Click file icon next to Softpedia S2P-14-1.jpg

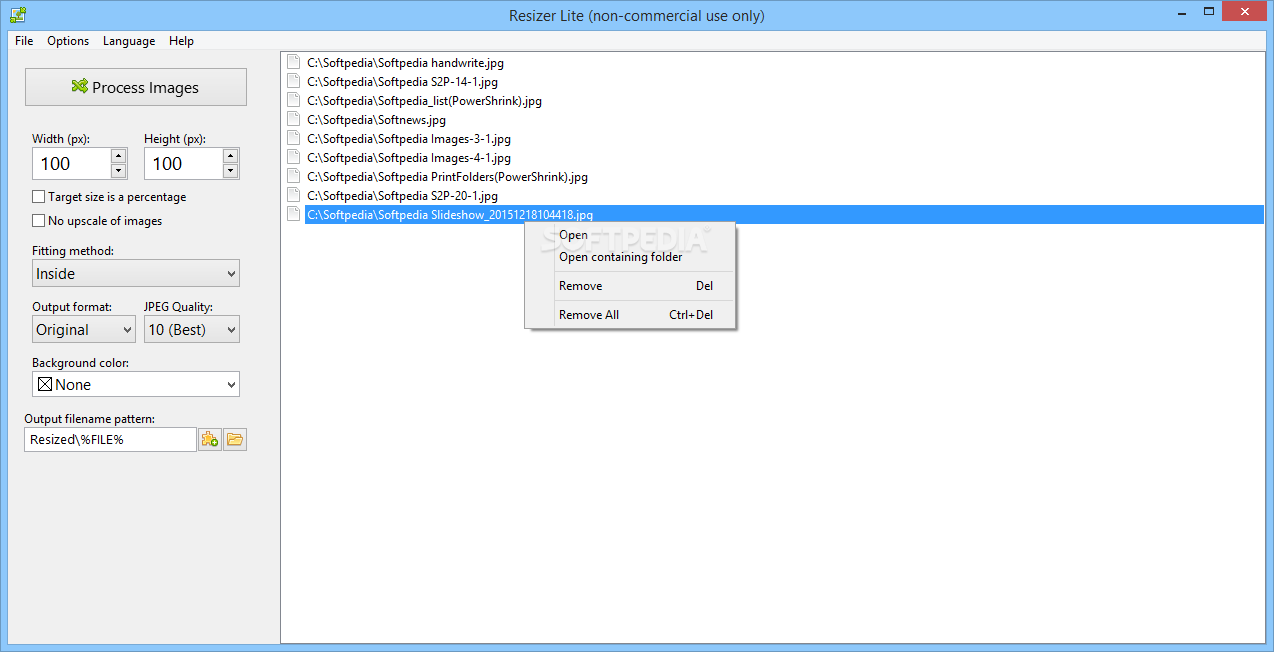point(293,81)
